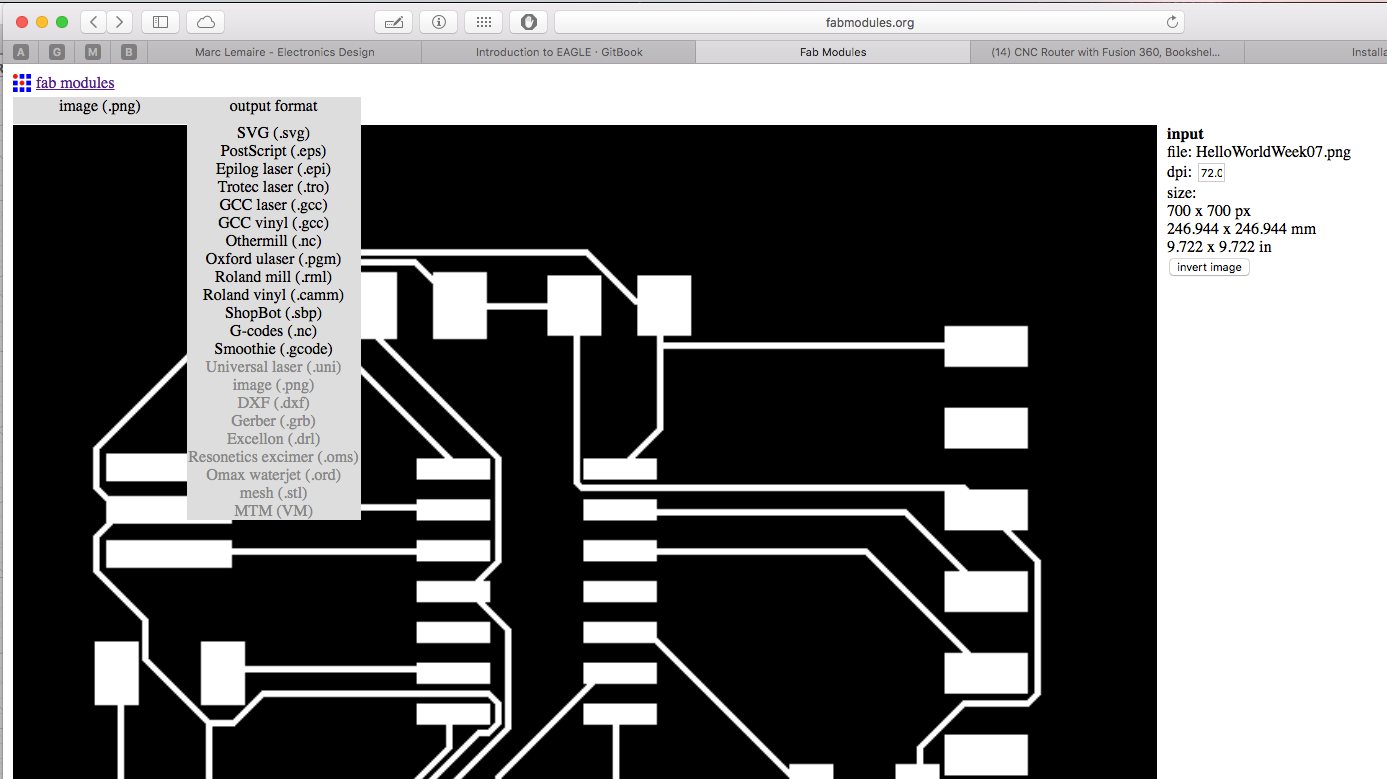
Task: Switch to Introduction to EAGLE GitBook tab
Action: click(x=558, y=52)
